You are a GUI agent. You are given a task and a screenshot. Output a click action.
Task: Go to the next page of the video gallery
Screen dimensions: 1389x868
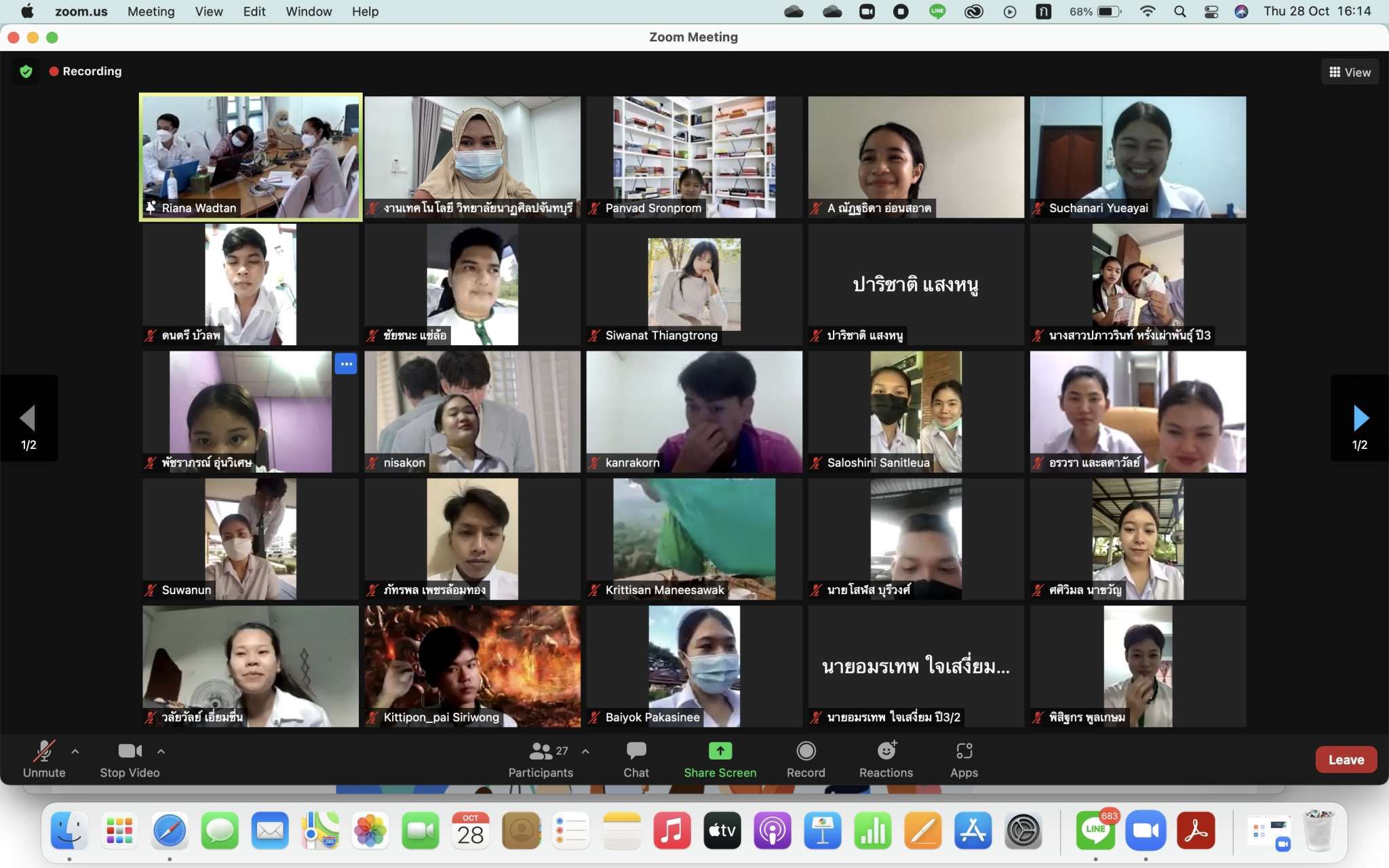tap(1360, 418)
